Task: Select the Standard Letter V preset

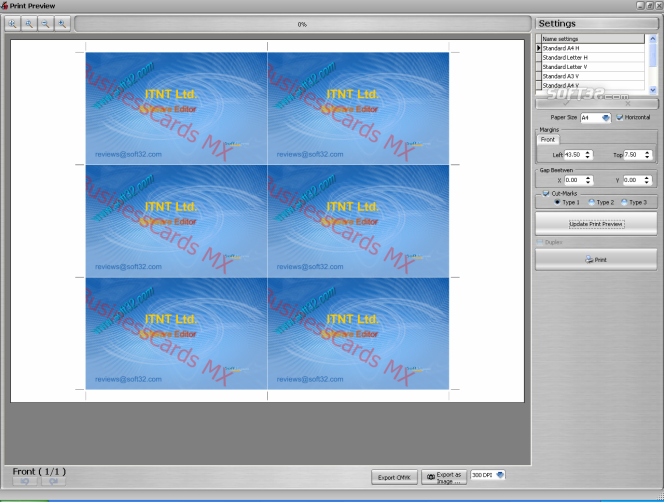Action: click(593, 67)
